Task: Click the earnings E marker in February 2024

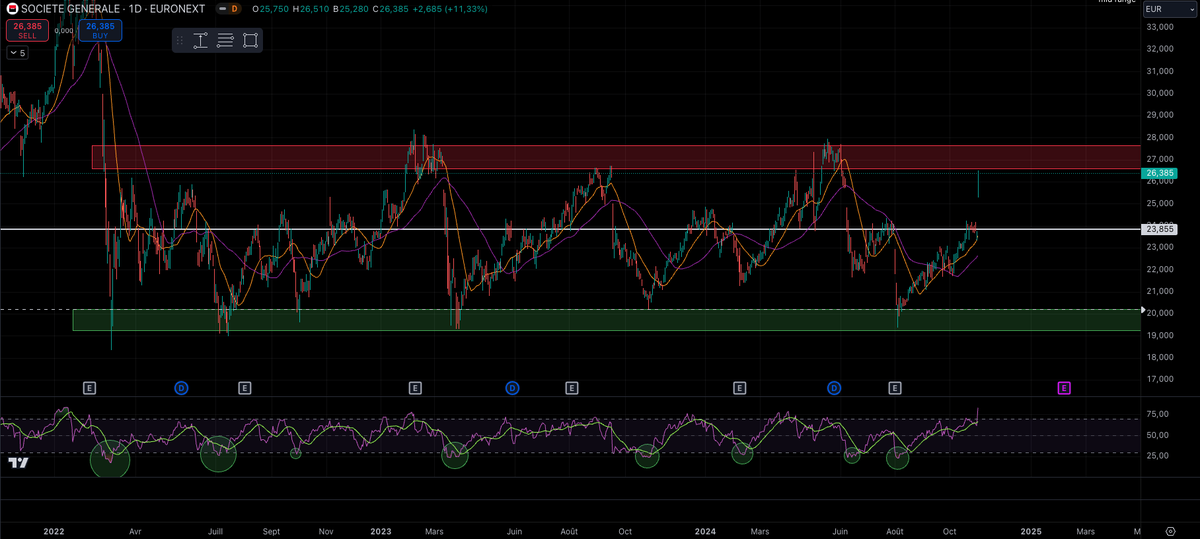Action: (x=739, y=387)
